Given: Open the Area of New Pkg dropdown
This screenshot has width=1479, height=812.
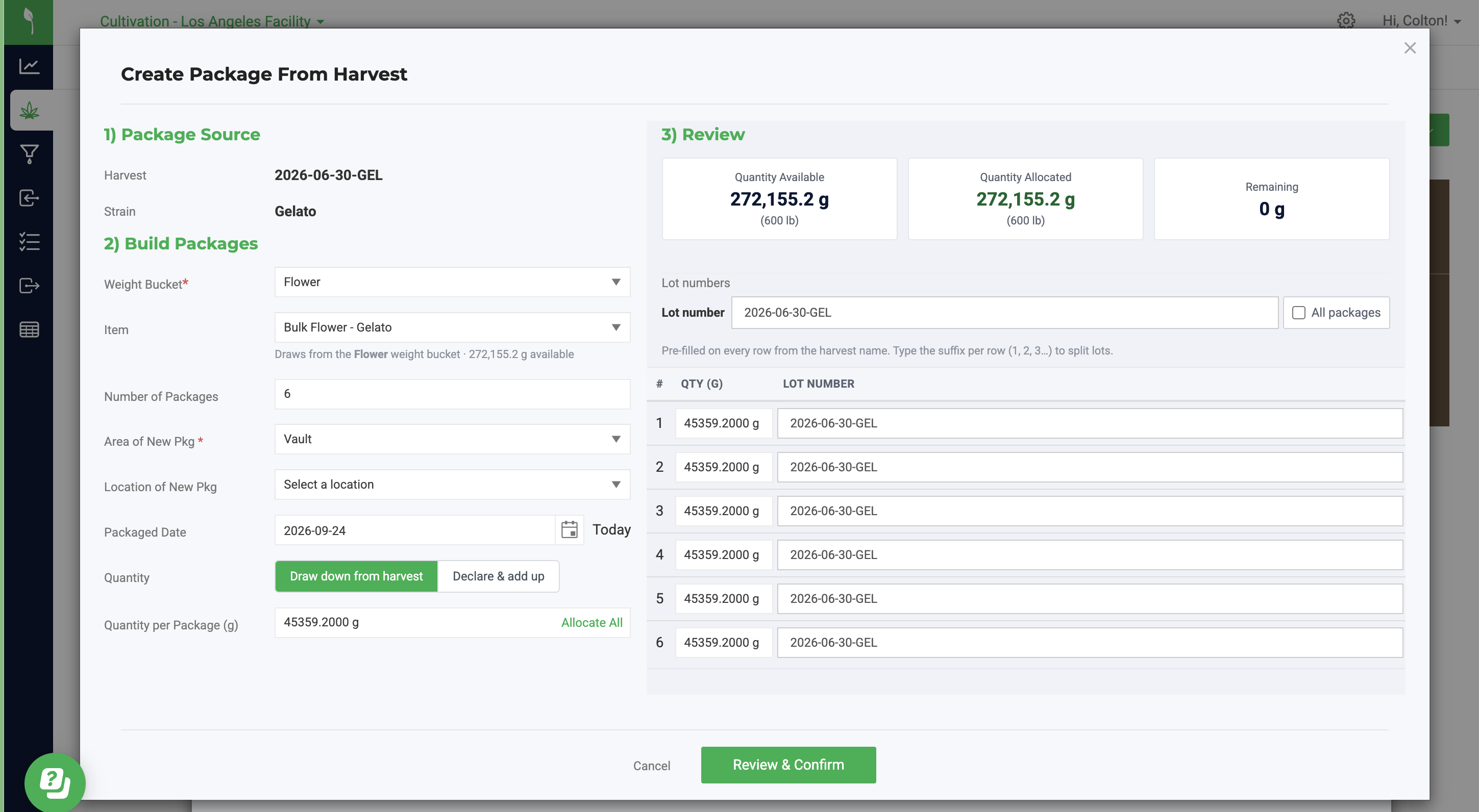Looking at the screenshot, I should (x=452, y=439).
